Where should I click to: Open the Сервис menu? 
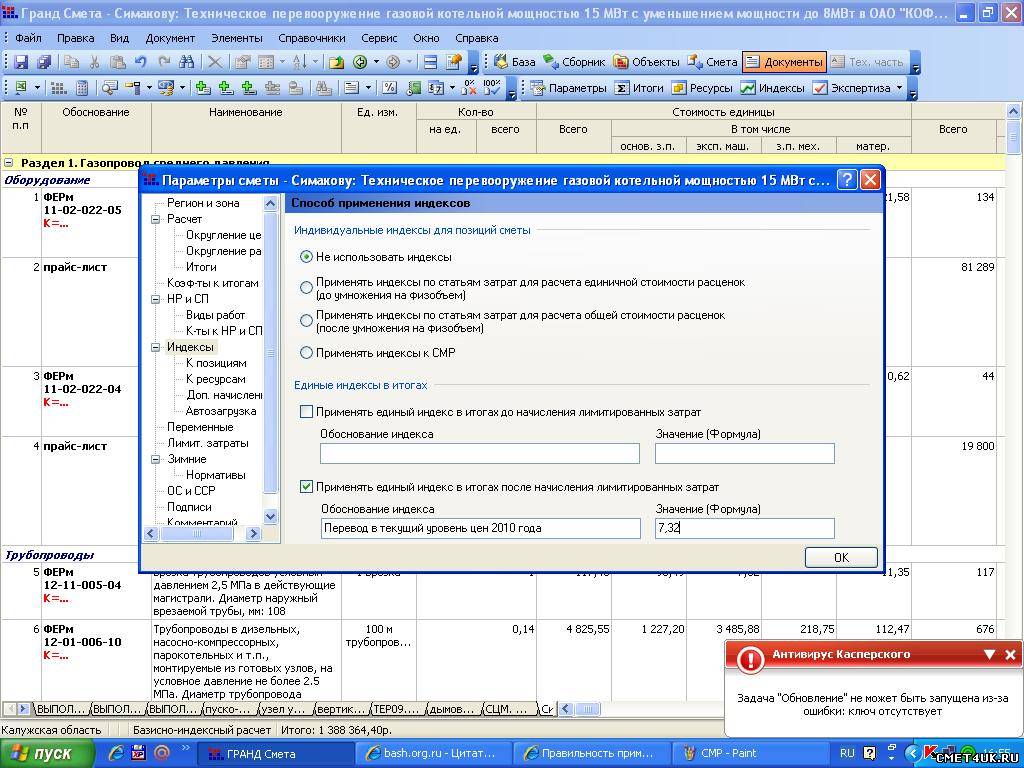379,38
